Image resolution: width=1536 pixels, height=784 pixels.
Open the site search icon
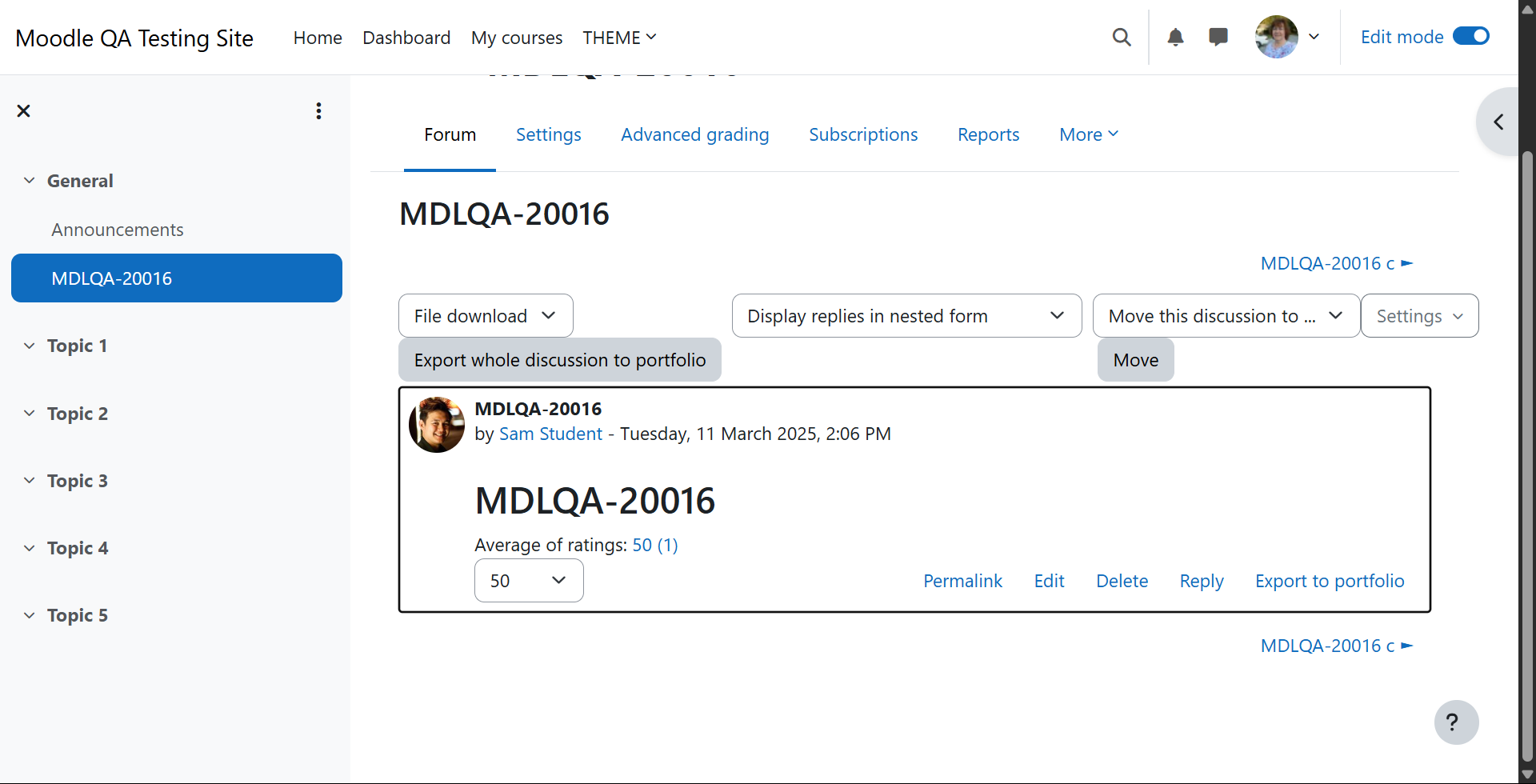[1122, 37]
